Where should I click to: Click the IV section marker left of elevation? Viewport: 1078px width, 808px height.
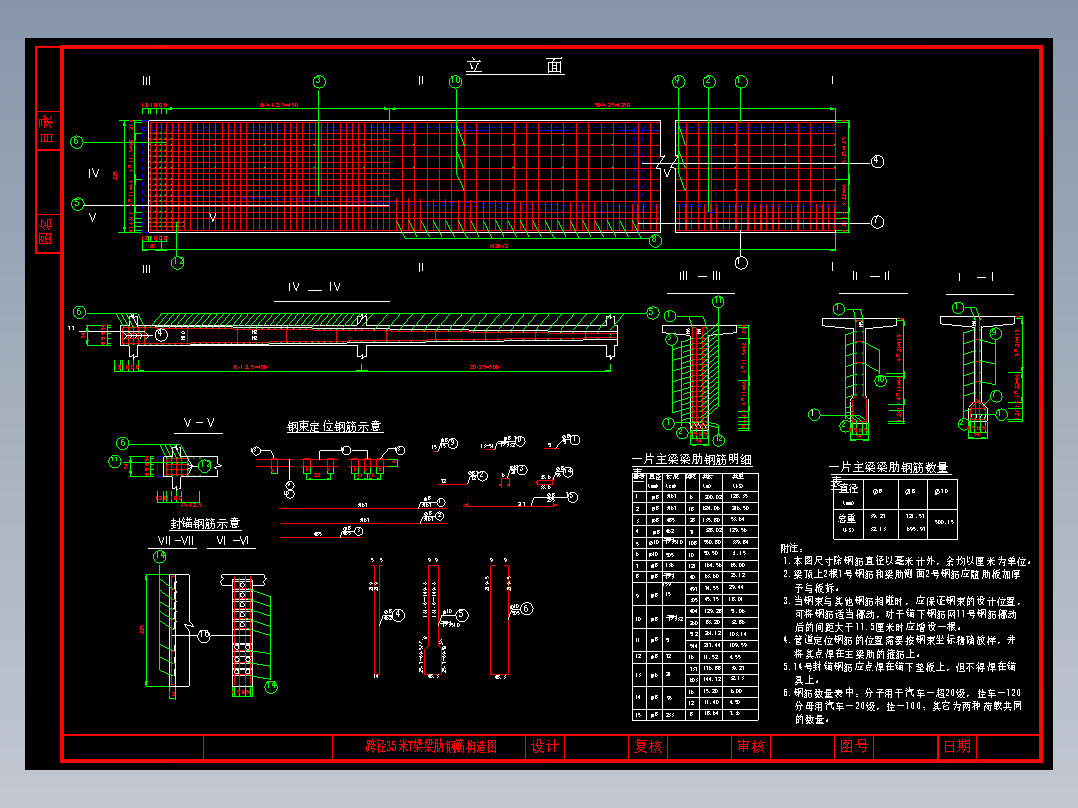coord(94,174)
